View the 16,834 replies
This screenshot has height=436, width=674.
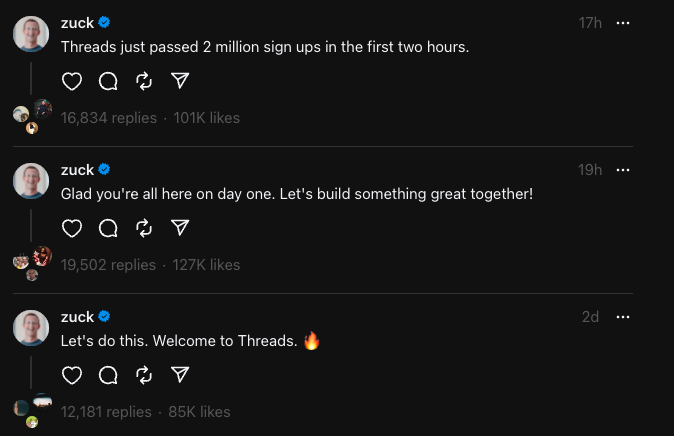(x=109, y=118)
